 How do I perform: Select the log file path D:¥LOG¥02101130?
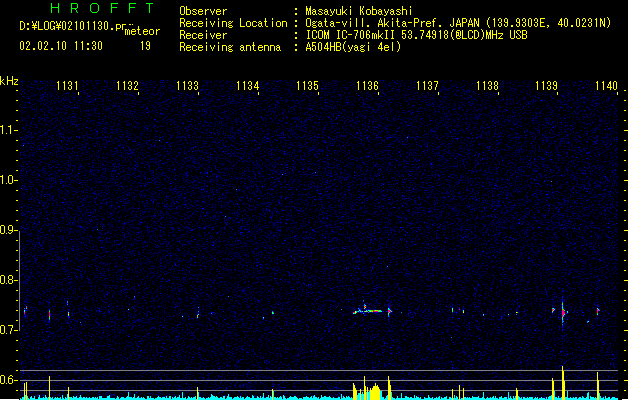76,26
